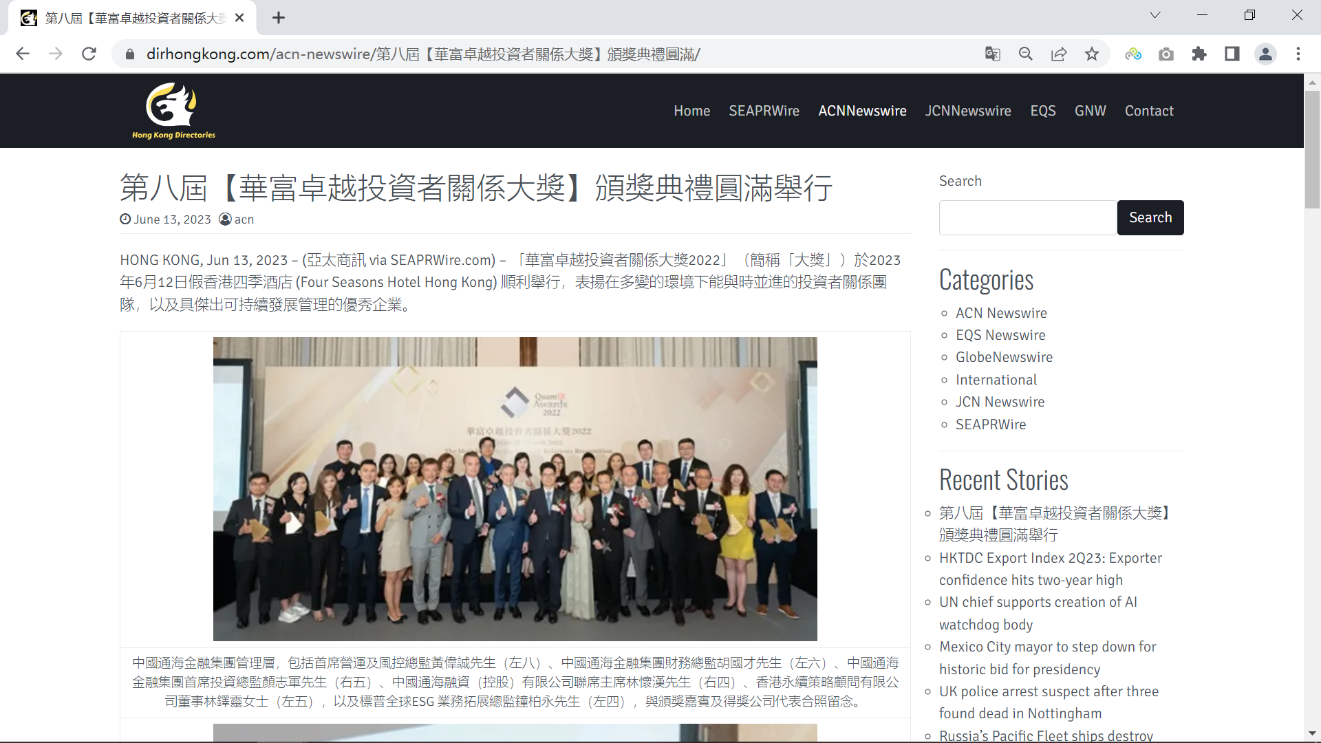Click scrollbar up arrow
The height and width of the screenshot is (743, 1321).
tap(1312, 82)
